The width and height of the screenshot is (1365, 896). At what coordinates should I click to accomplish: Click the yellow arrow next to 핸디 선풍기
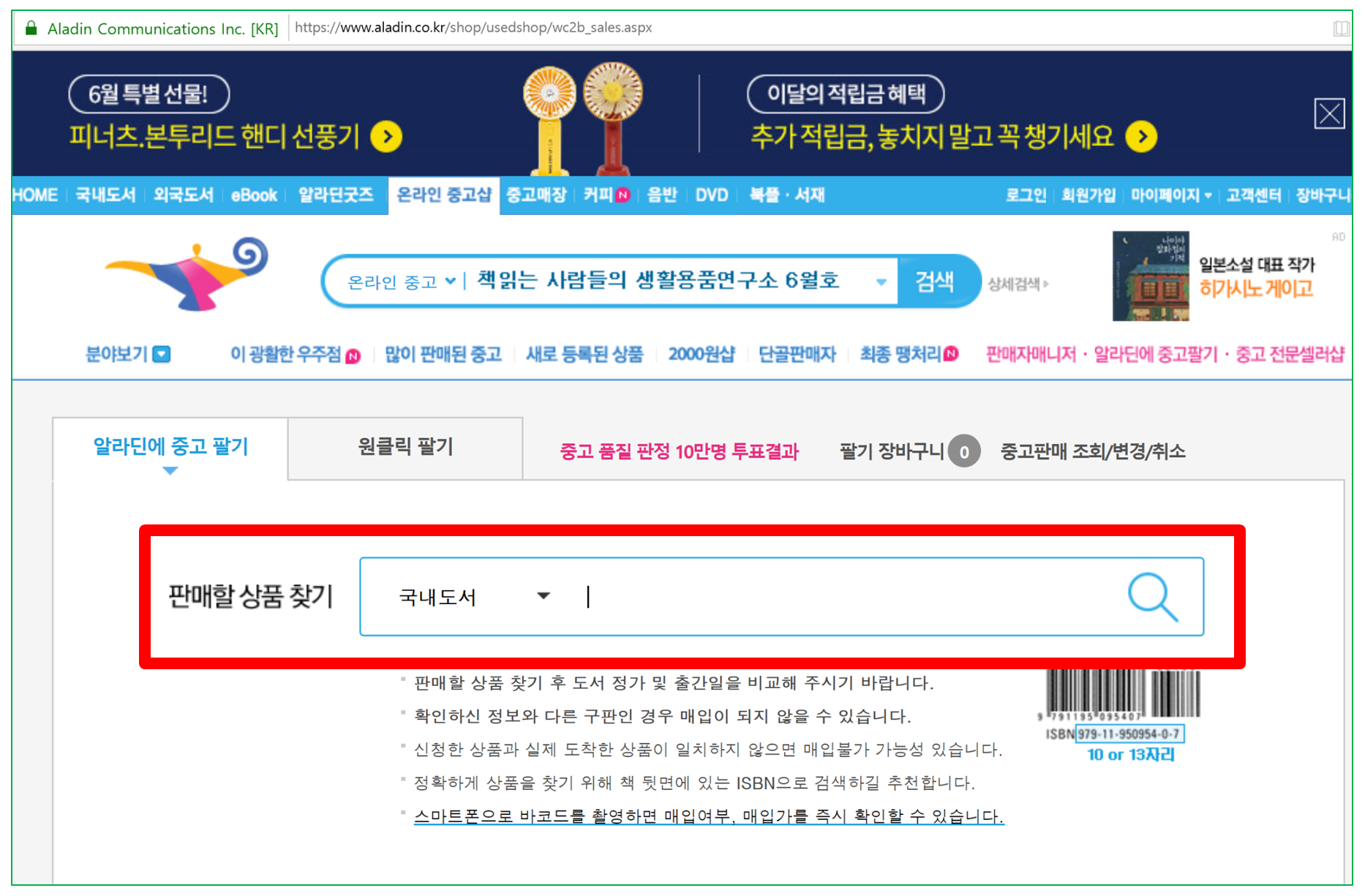(386, 137)
